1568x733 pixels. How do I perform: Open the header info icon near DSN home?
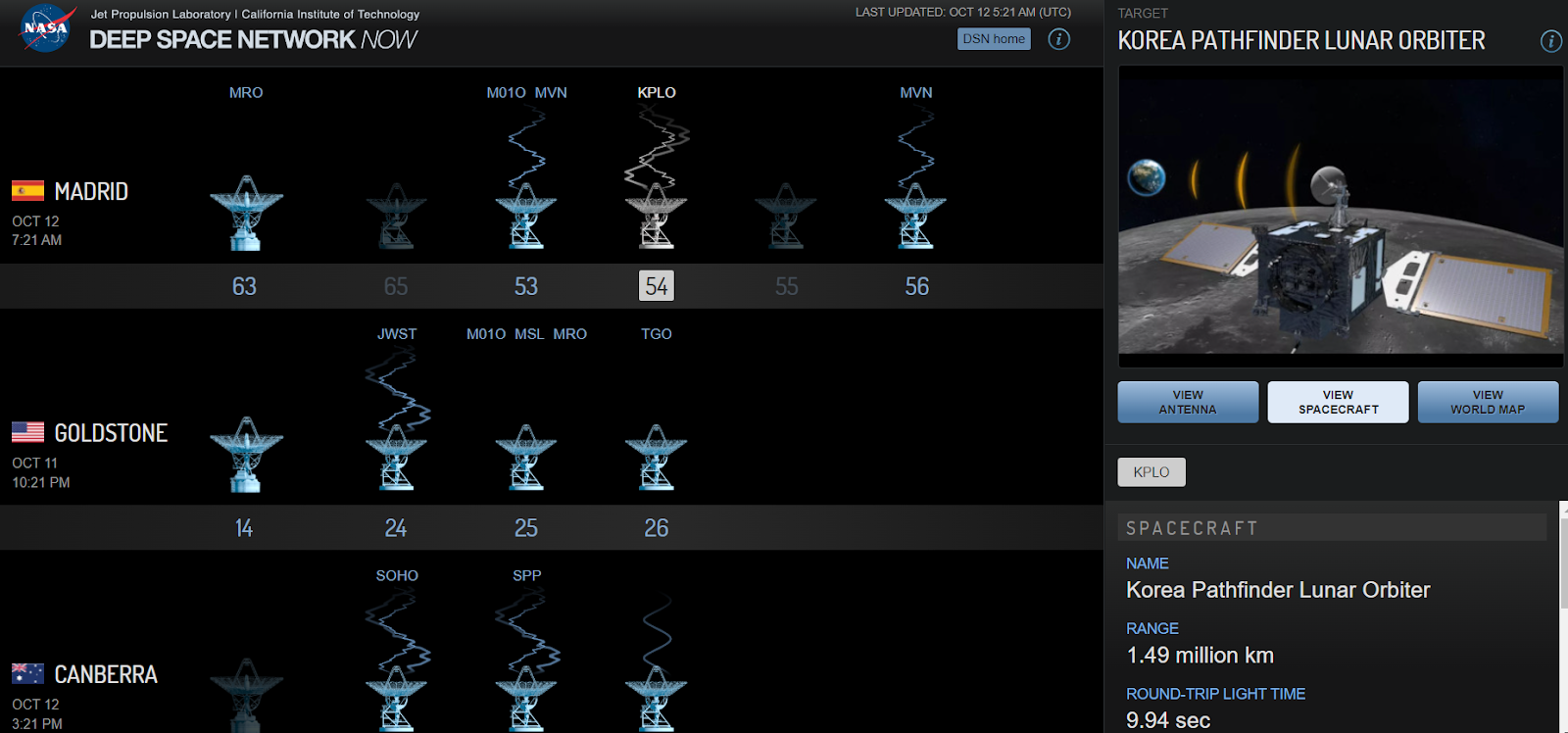click(x=1058, y=39)
